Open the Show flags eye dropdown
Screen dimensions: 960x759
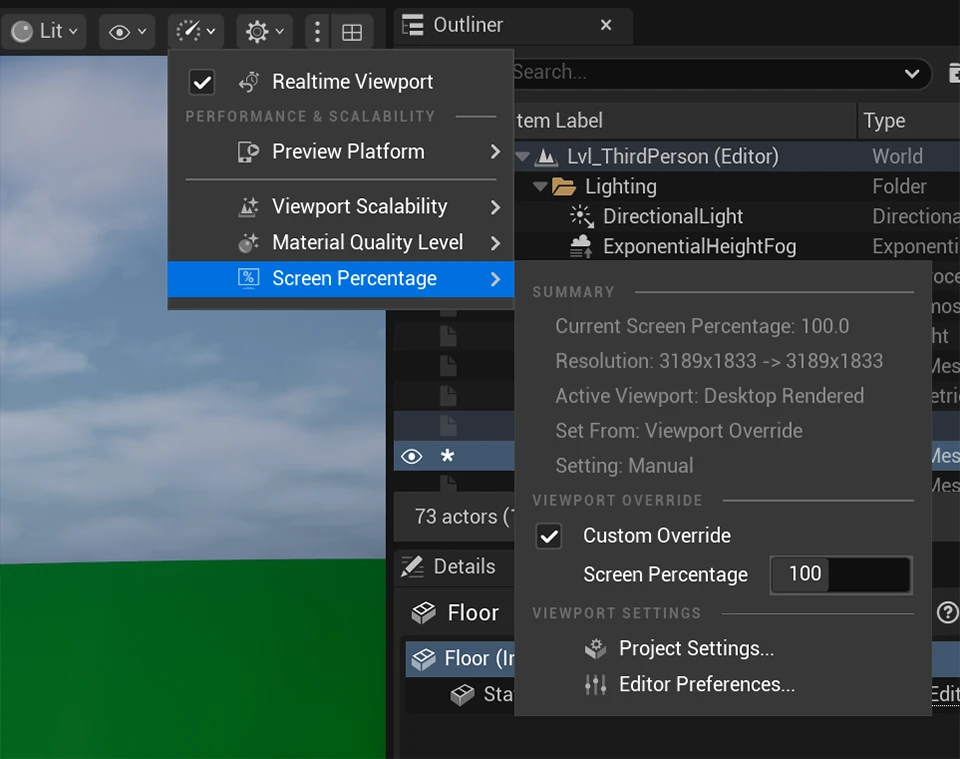[127, 31]
